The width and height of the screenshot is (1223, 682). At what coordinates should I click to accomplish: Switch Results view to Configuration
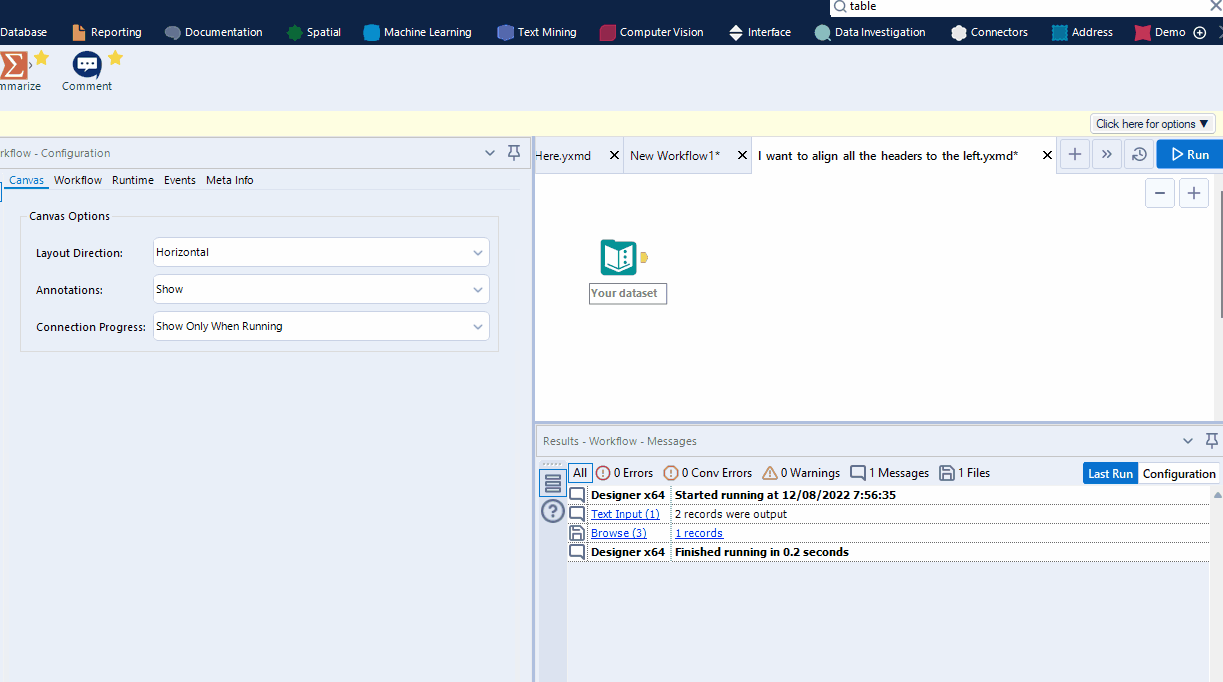click(x=1179, y=473)
